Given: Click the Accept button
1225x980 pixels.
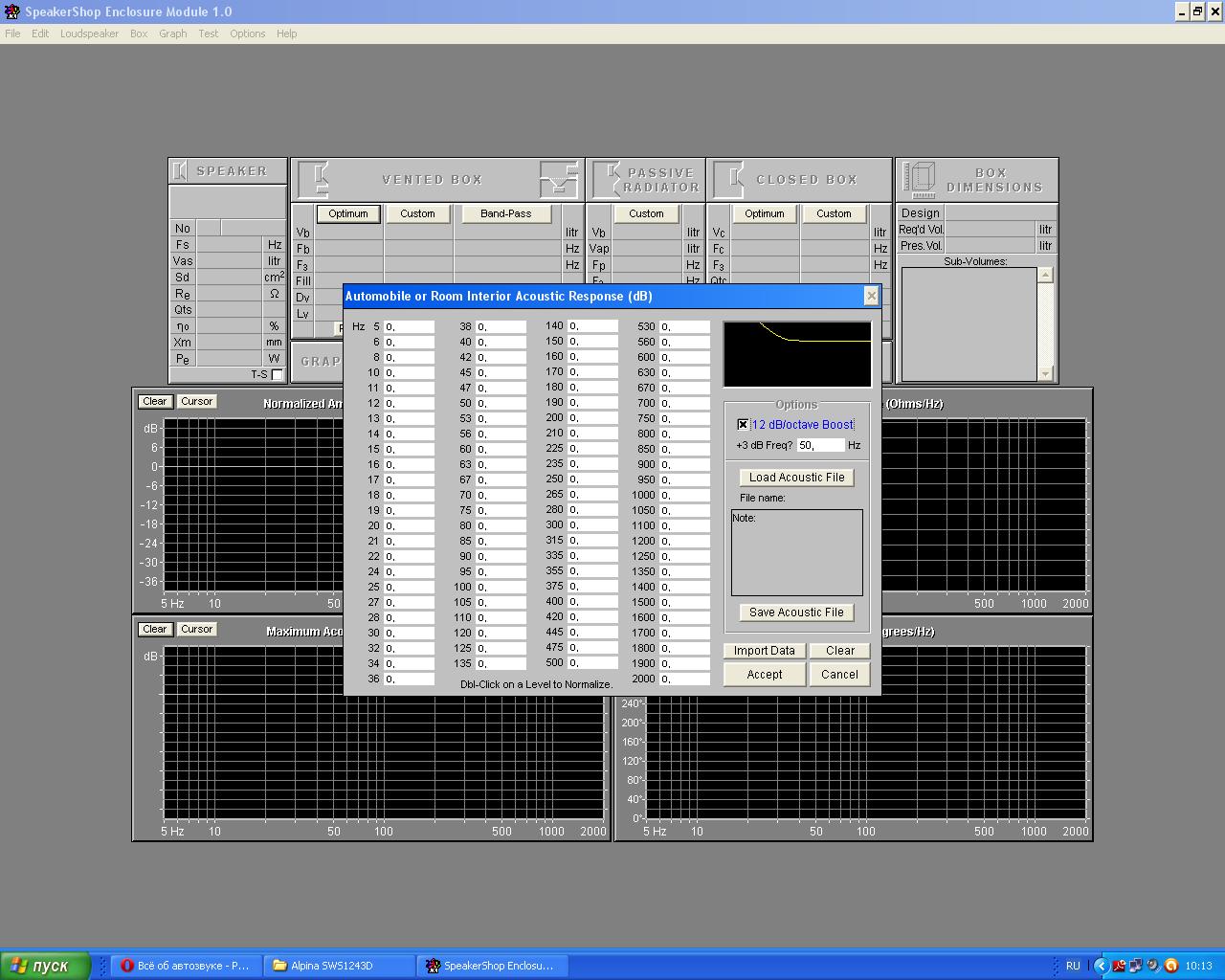Looking at the screenshot, I should 765,675.
